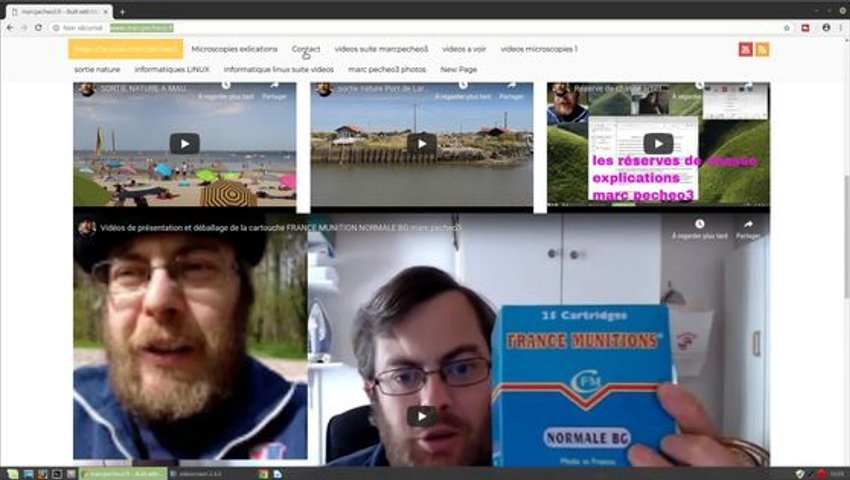Screen dimensions: 850x480
Task: Click the orange RSS icon on the site header
Action: click(762, 49)
